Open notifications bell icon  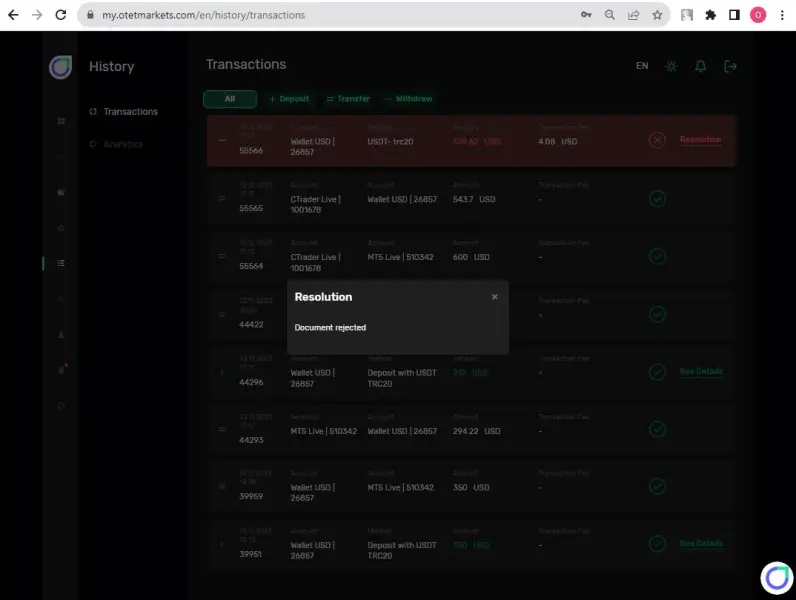(701, 66)
